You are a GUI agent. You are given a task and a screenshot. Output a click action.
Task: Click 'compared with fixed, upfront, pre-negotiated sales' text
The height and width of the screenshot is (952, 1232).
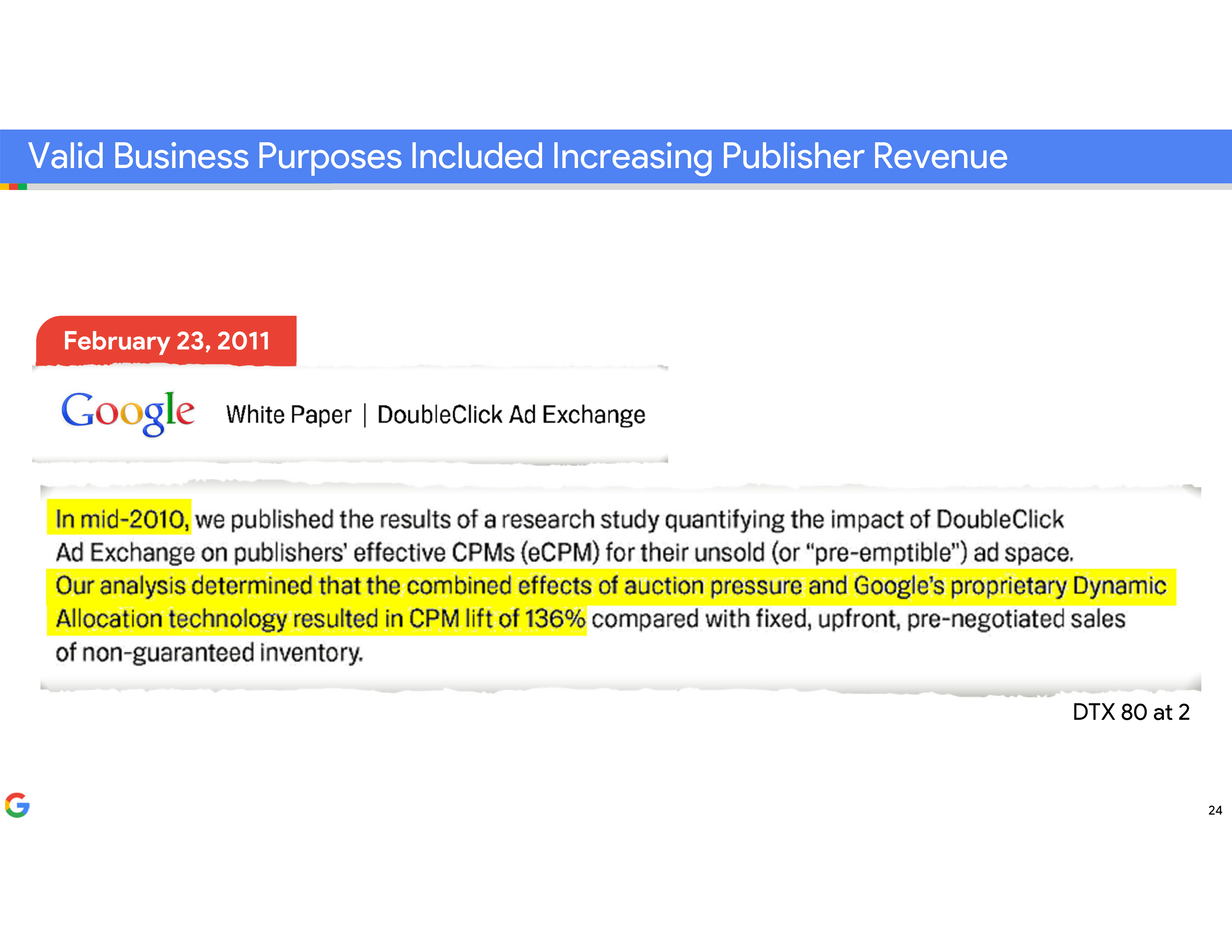point(858,619)
